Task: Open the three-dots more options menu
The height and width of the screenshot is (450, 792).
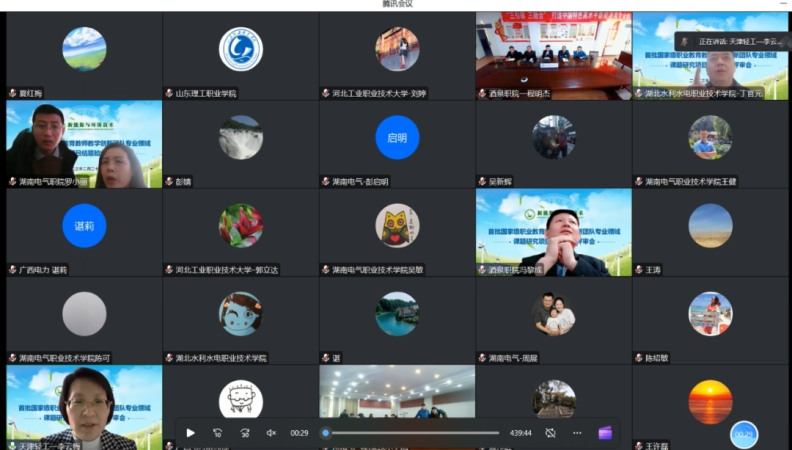Action: (577, 433)
